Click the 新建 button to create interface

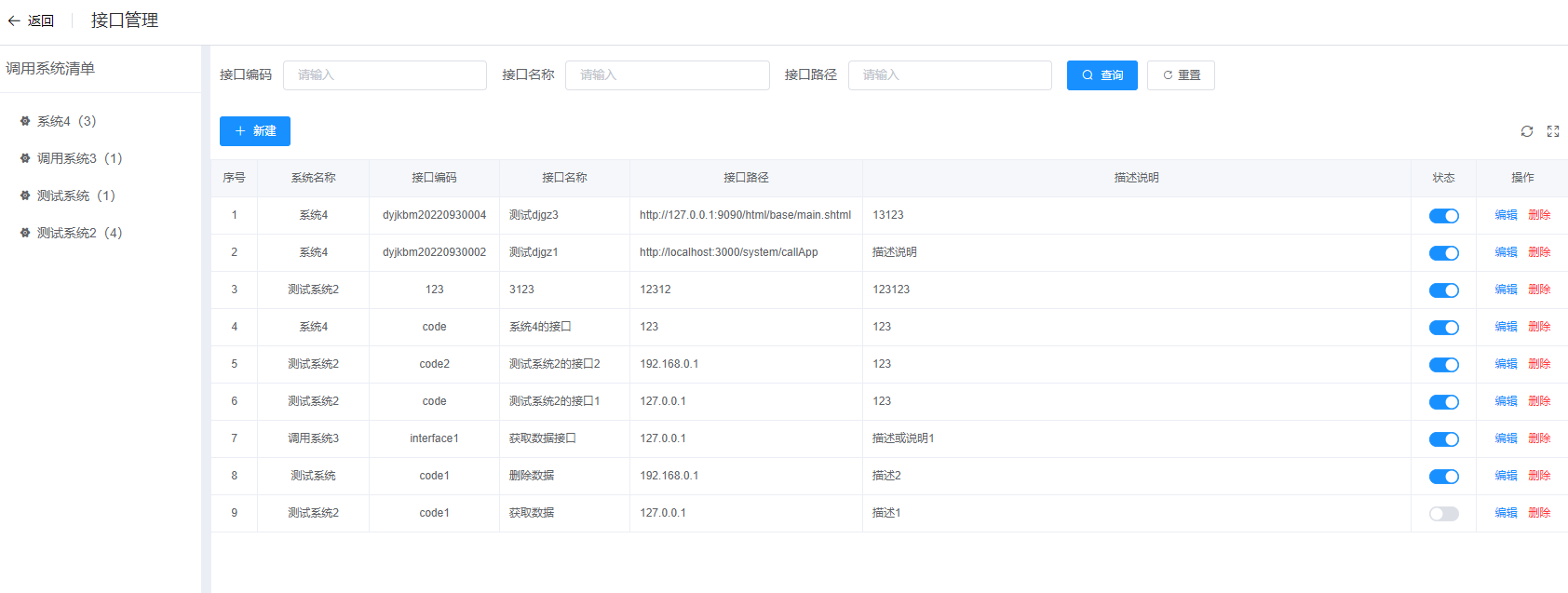[255, 131]
